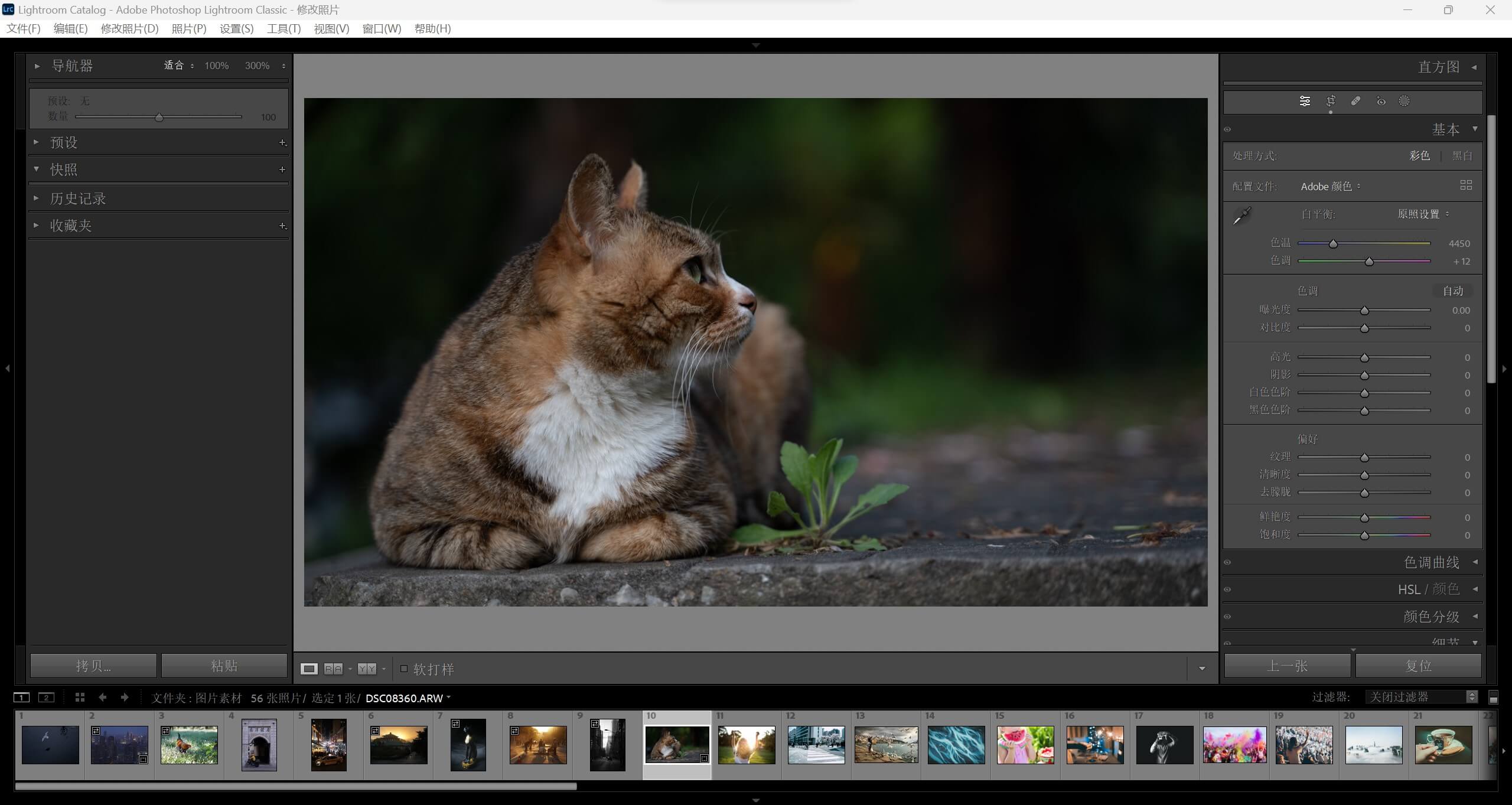Open the profile browser grid icon
The image size is (1512, 805).
coord(1466,185)
